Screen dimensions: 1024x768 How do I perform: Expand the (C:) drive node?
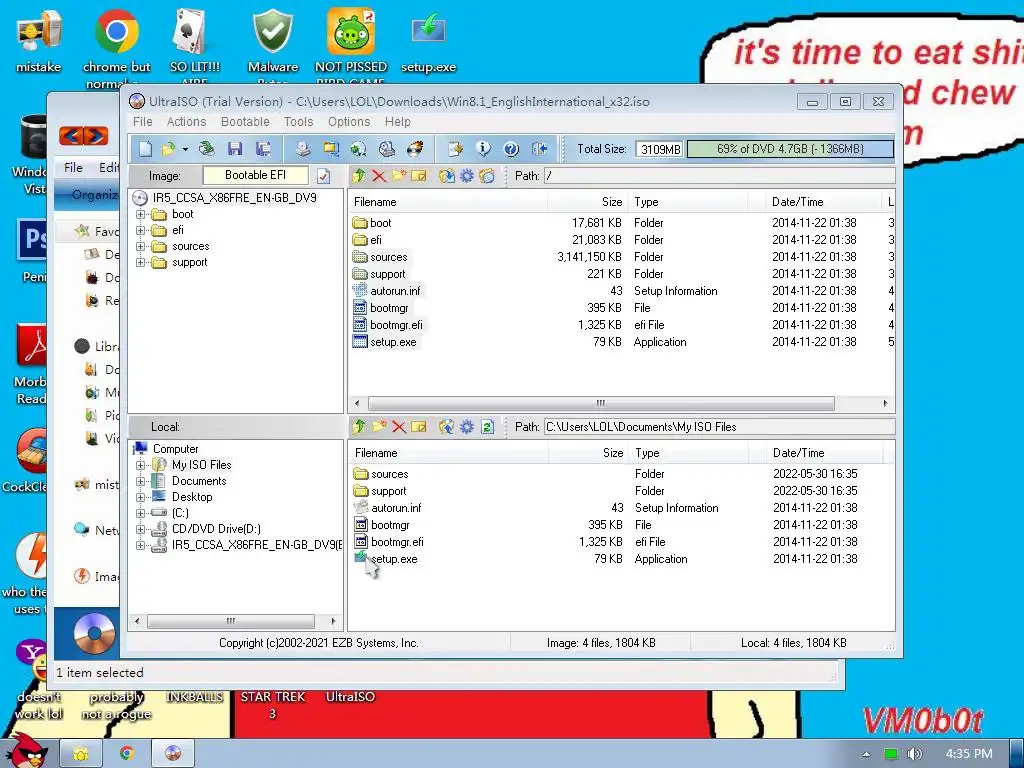[140, 513]
